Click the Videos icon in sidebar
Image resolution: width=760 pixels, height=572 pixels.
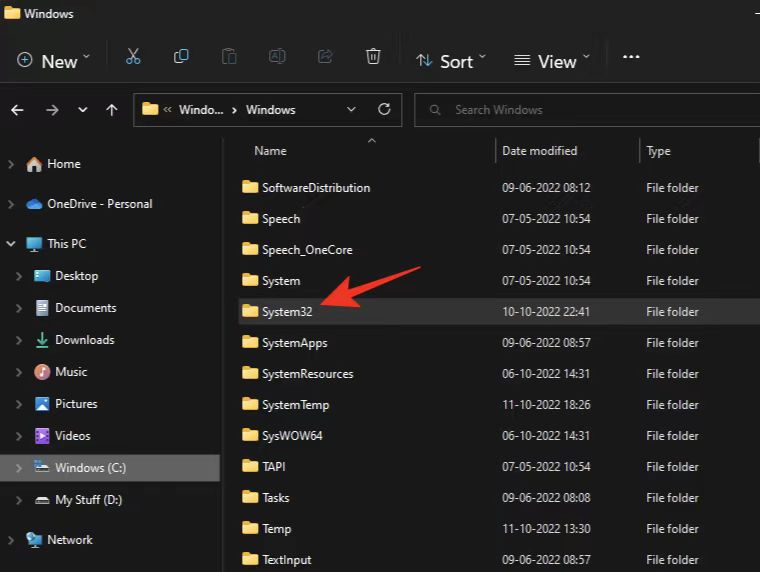click(x=42, y=436)
